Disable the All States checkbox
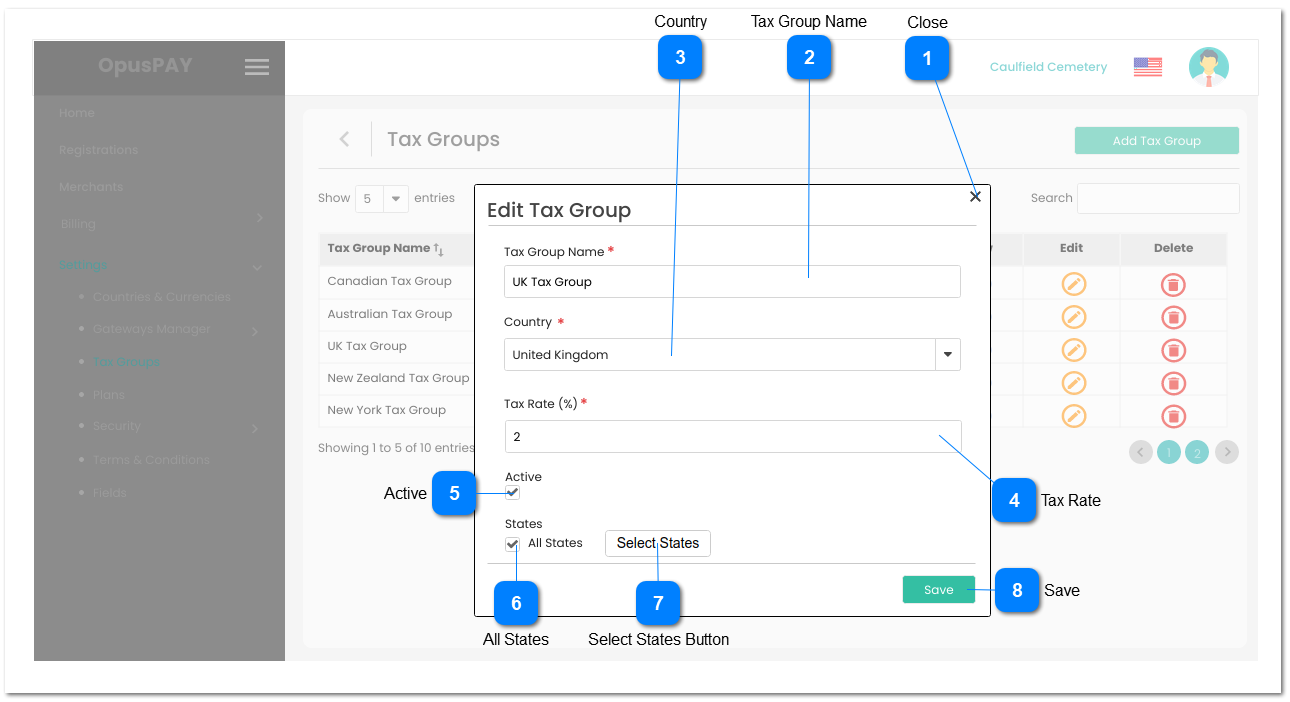The height and width of the screenshot is (702, 1290). click(512, 543)
